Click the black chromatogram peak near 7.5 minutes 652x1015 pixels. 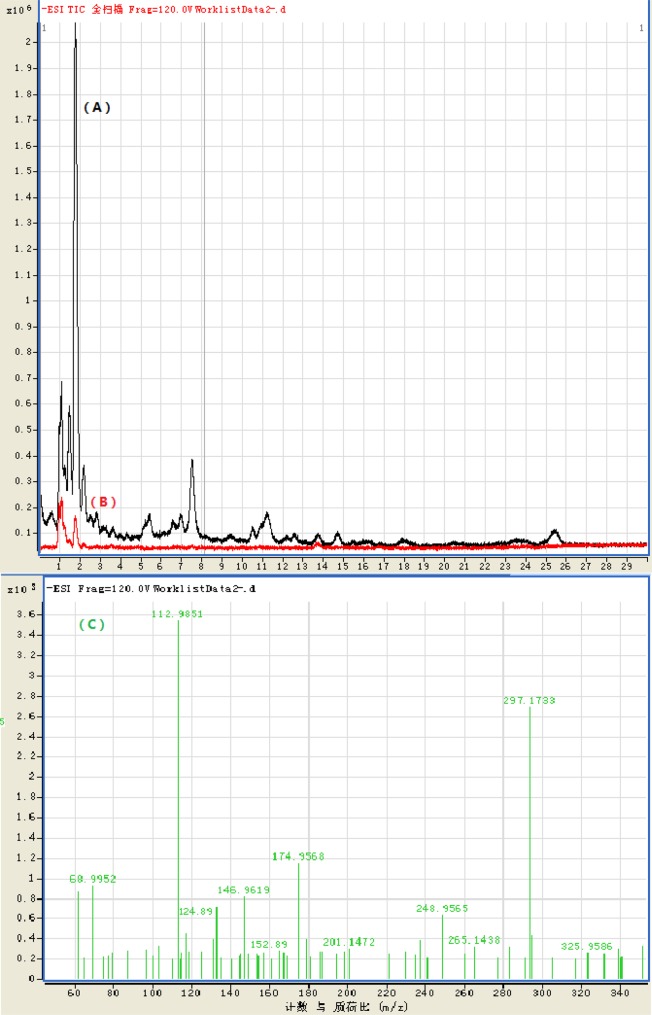coord(192,462)
